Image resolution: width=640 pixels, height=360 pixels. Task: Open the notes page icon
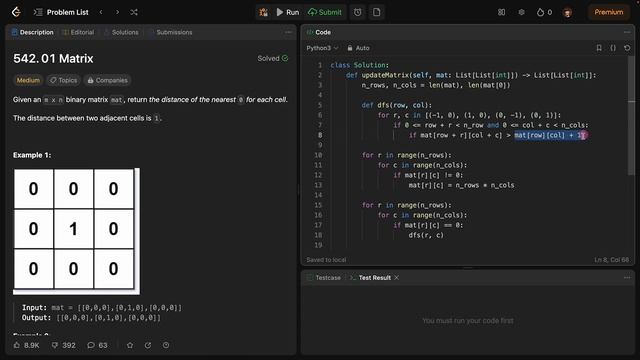pyautogui.click(x=376, y=12)
